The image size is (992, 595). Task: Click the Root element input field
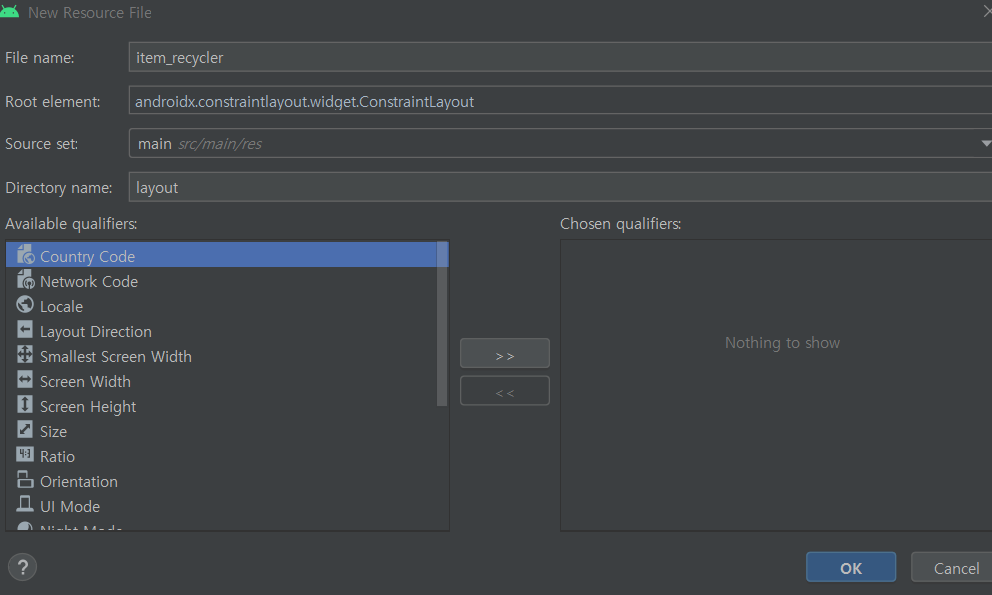[x=561, y=101]
